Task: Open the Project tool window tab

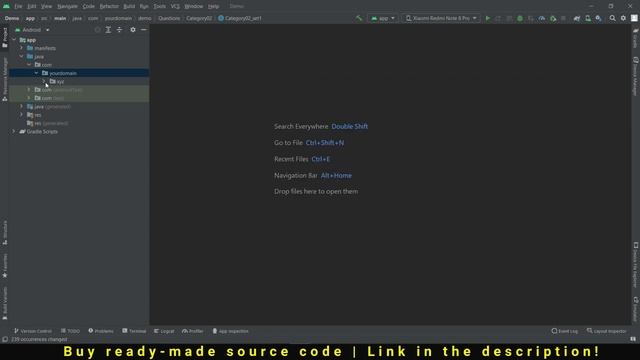Action: tap(5, 38)
